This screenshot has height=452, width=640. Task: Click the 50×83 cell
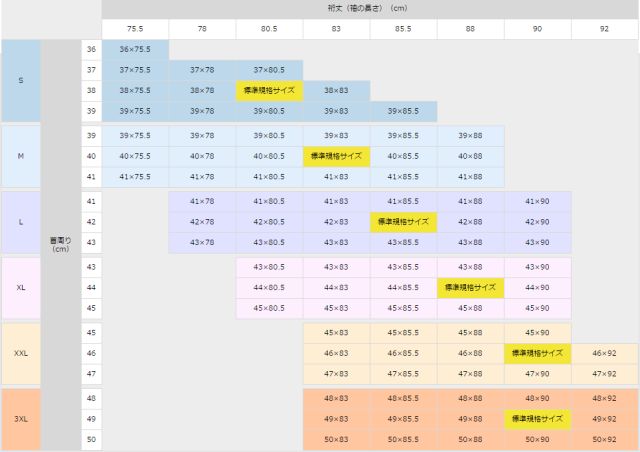pos(336,440)
